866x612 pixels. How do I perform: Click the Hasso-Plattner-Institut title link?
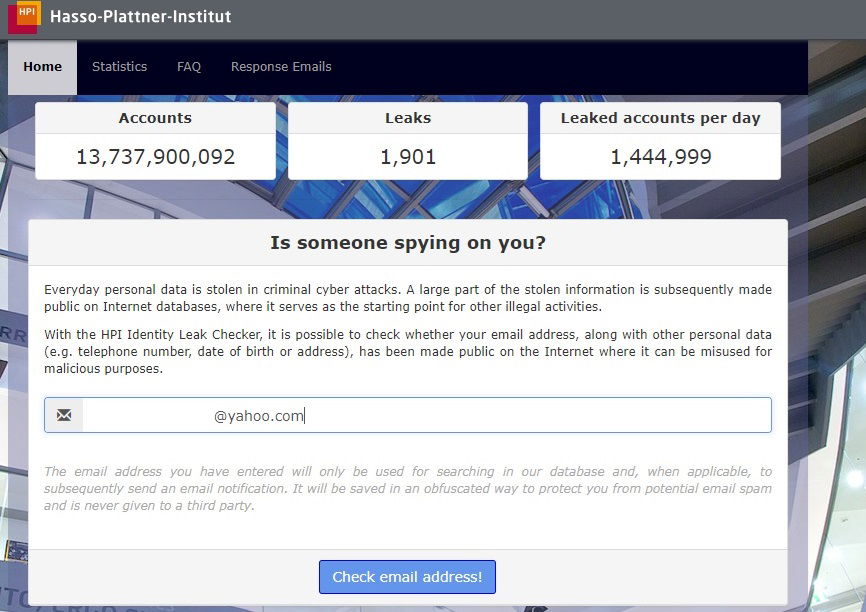click(x=140, y=17)
